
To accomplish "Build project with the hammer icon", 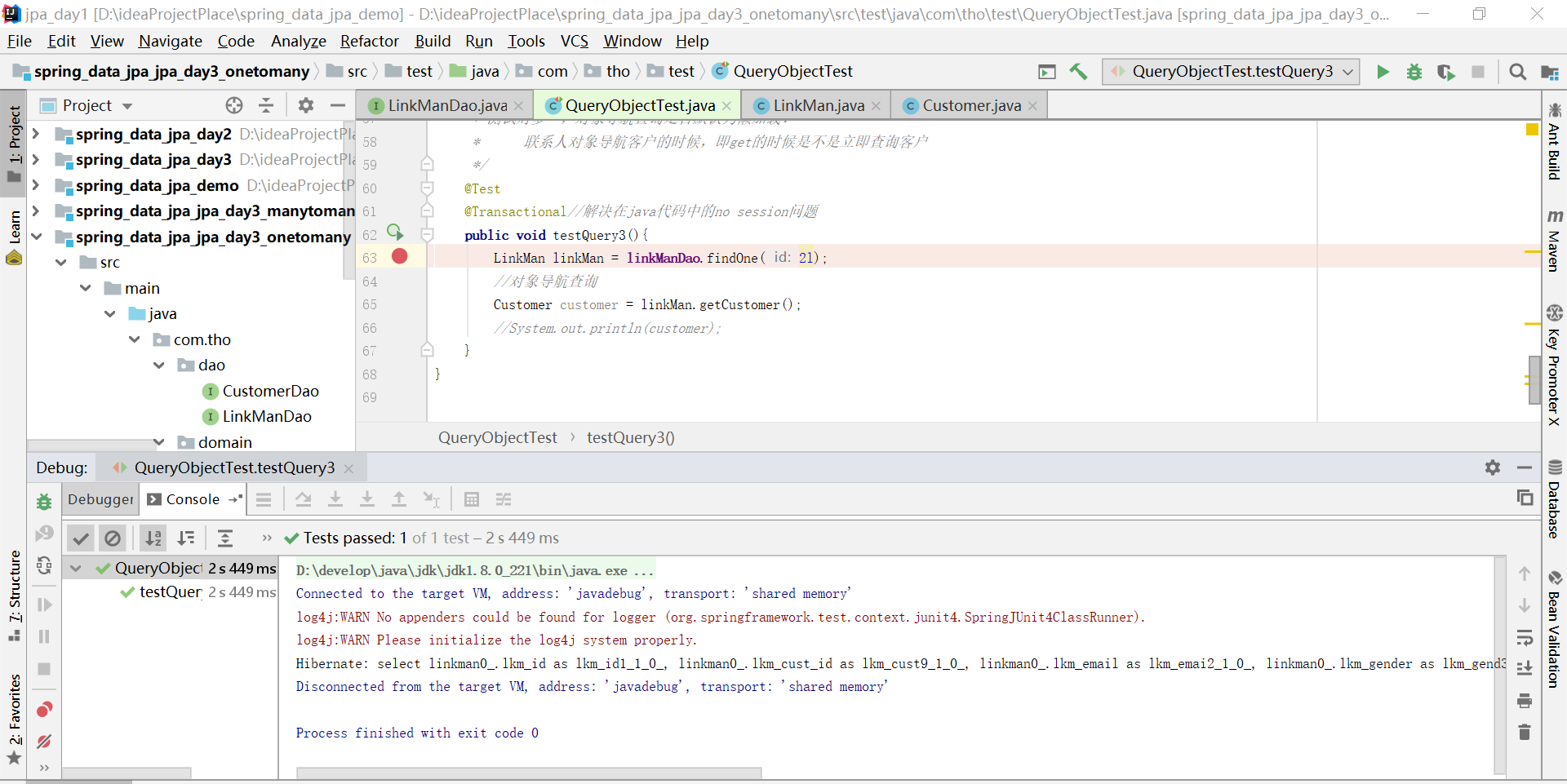I will (x=1078, y=72).
